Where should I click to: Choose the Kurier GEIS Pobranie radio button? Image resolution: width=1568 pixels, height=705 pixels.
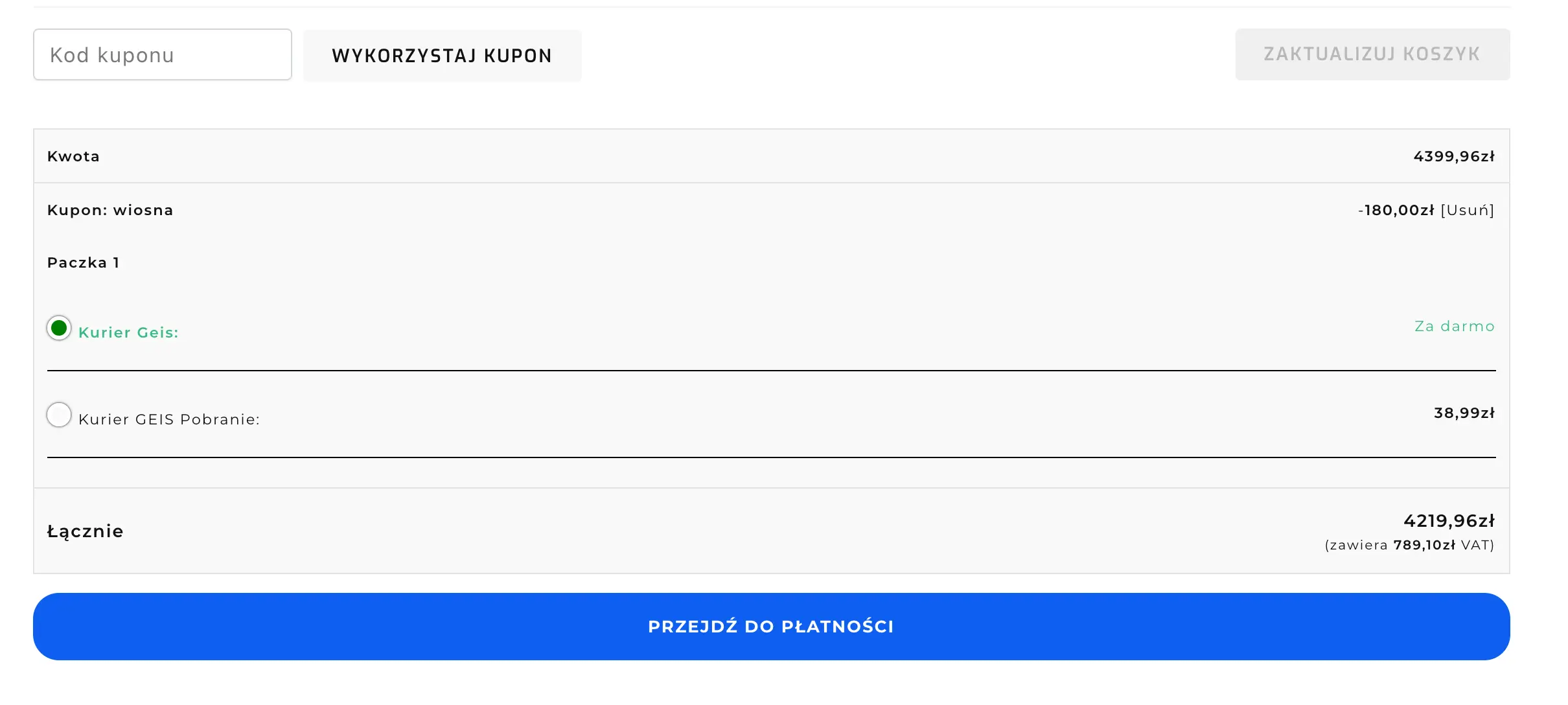(59, 415)
